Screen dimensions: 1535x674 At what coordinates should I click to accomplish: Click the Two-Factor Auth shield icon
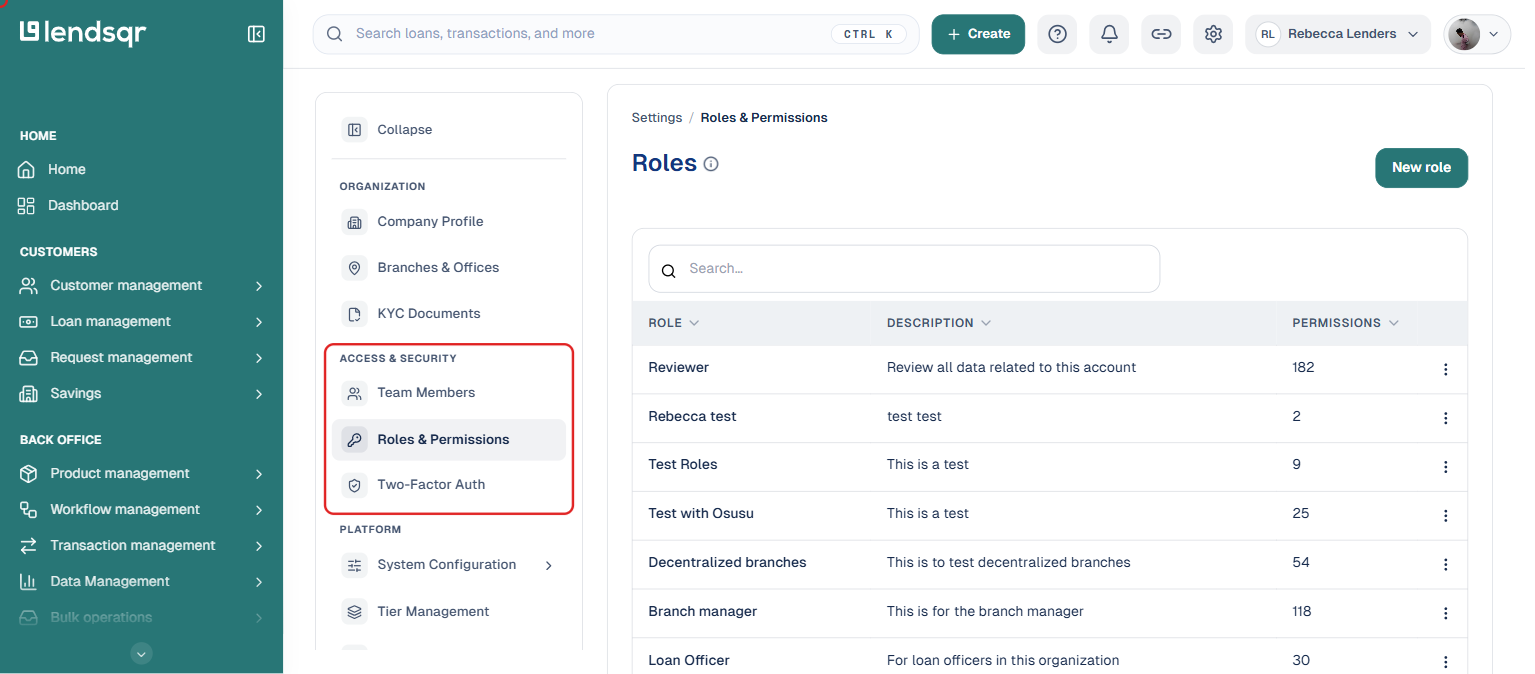click(354, 485)
